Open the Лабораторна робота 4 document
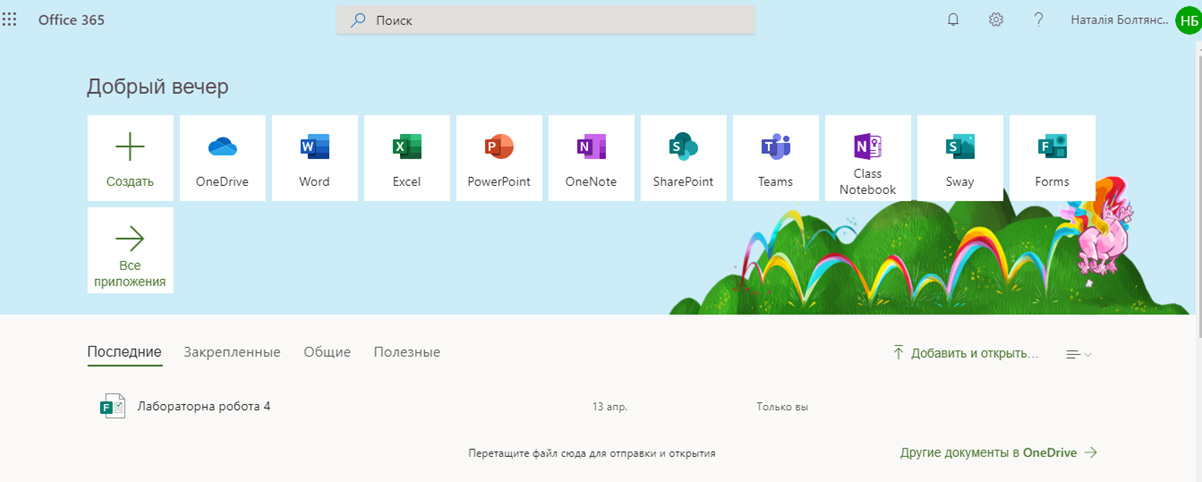 (x=204, y=406)
